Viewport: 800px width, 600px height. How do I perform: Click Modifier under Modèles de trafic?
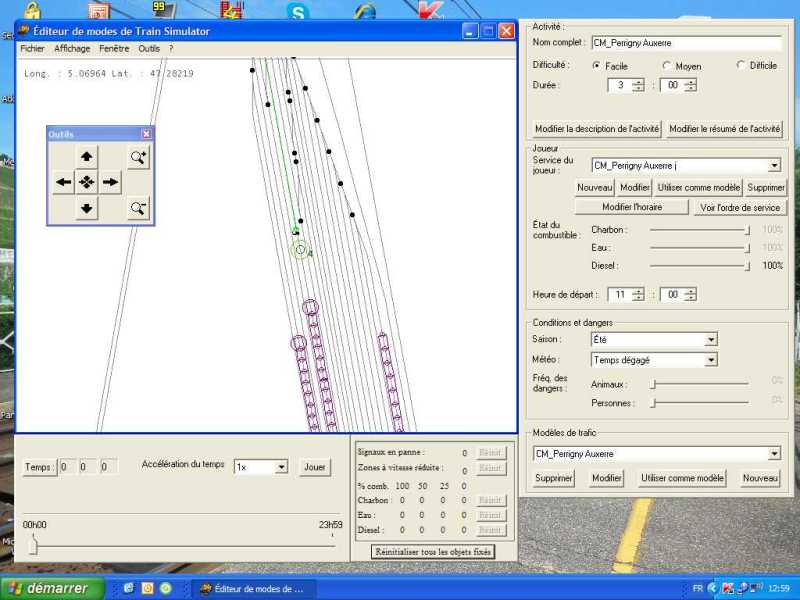(x=607, y=479)
